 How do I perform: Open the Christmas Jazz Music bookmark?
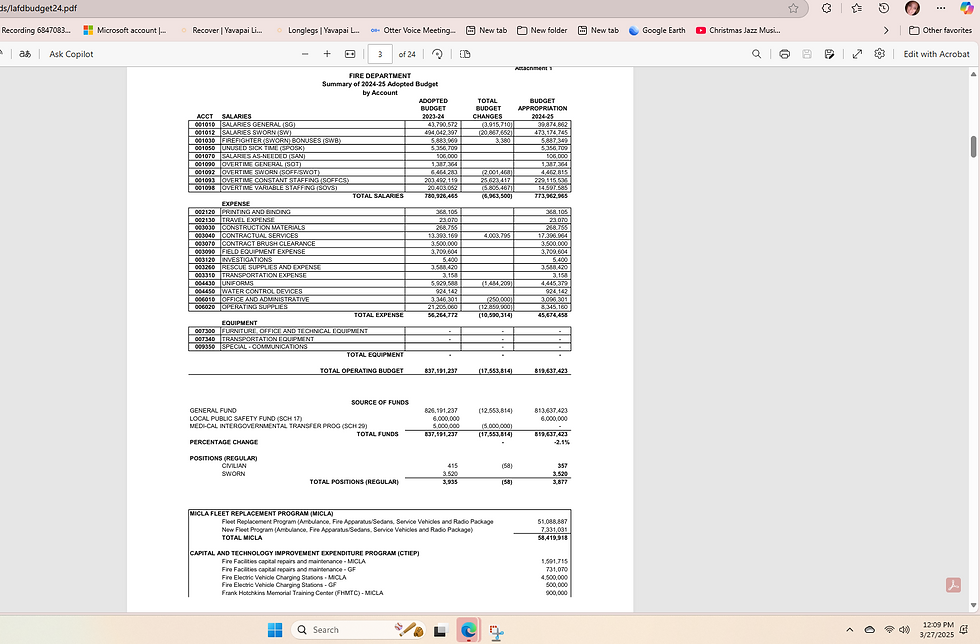[738, 30]
